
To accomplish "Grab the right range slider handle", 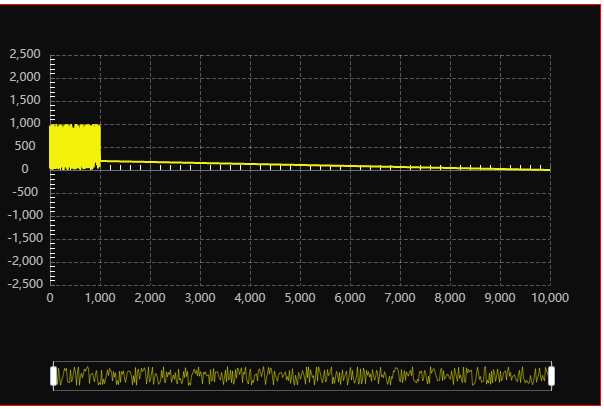I will pyautogui.click(x=551, y=376).
